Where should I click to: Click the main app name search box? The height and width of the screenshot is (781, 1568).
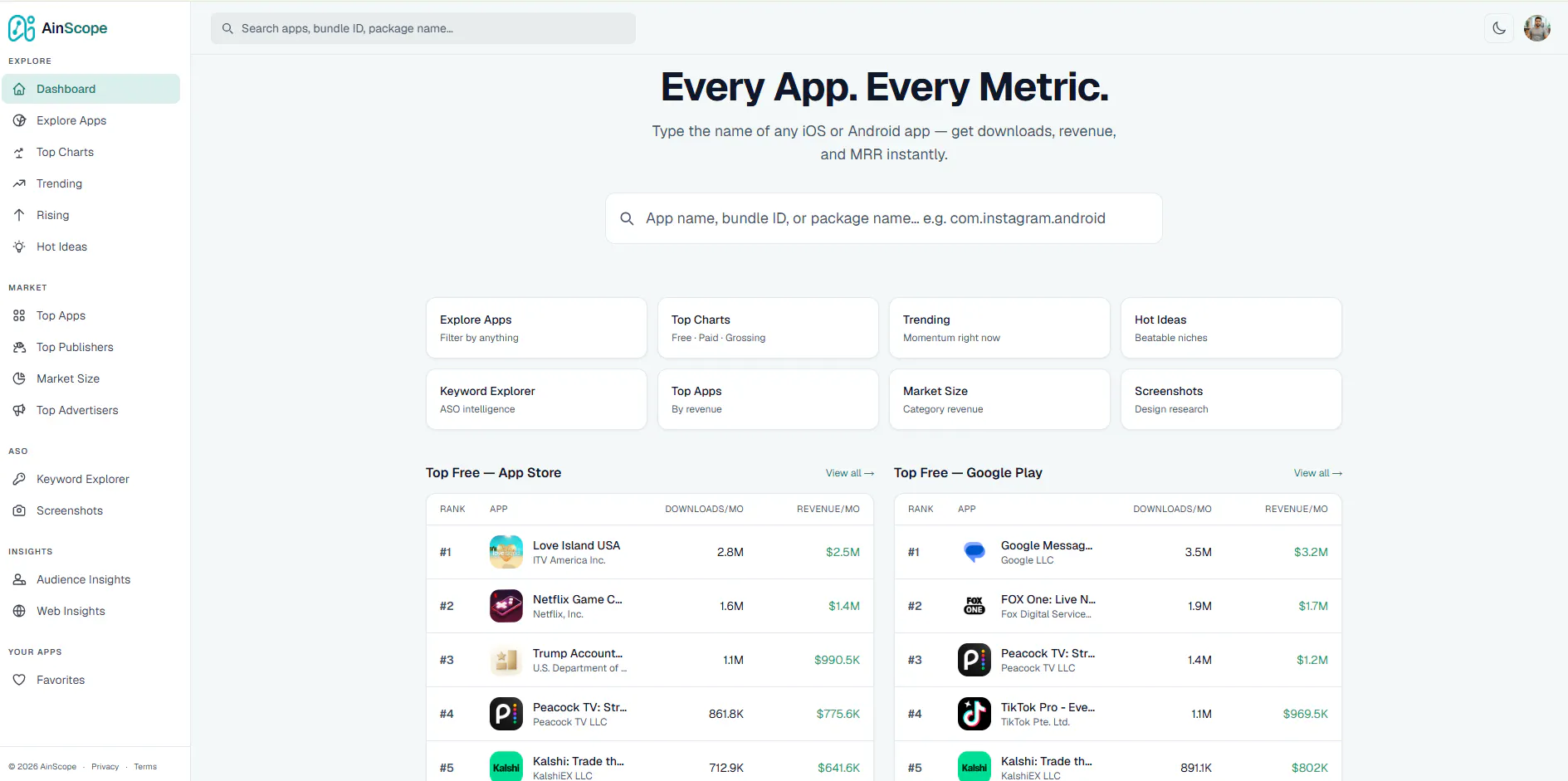pos(884,218)
